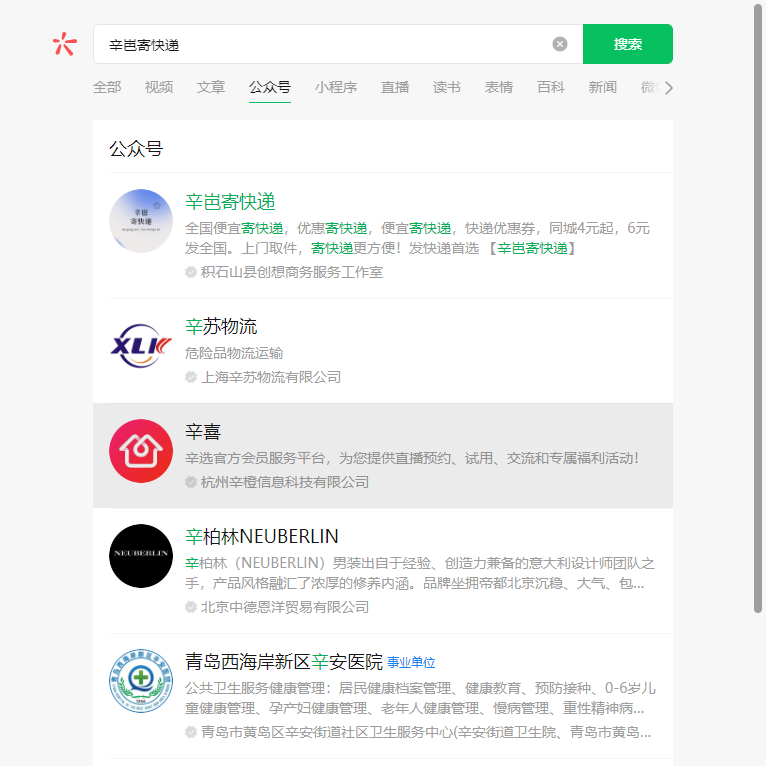Click the 辛选官方会员服务平台 description
This screenshot has width=766, height=766.
pyautogui.click(x=412, y=458)
